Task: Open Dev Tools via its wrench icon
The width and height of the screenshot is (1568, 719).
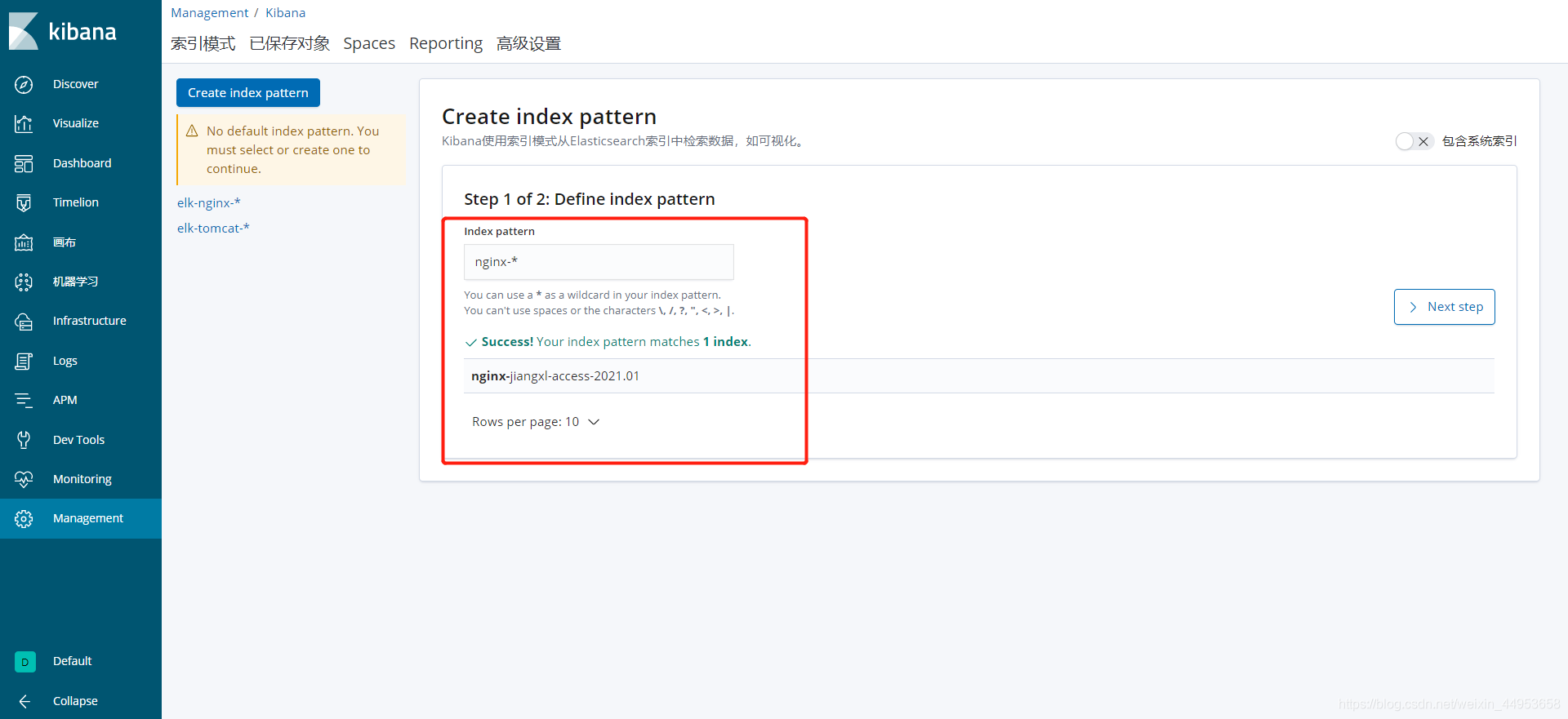Action: (x=24, y=440)
